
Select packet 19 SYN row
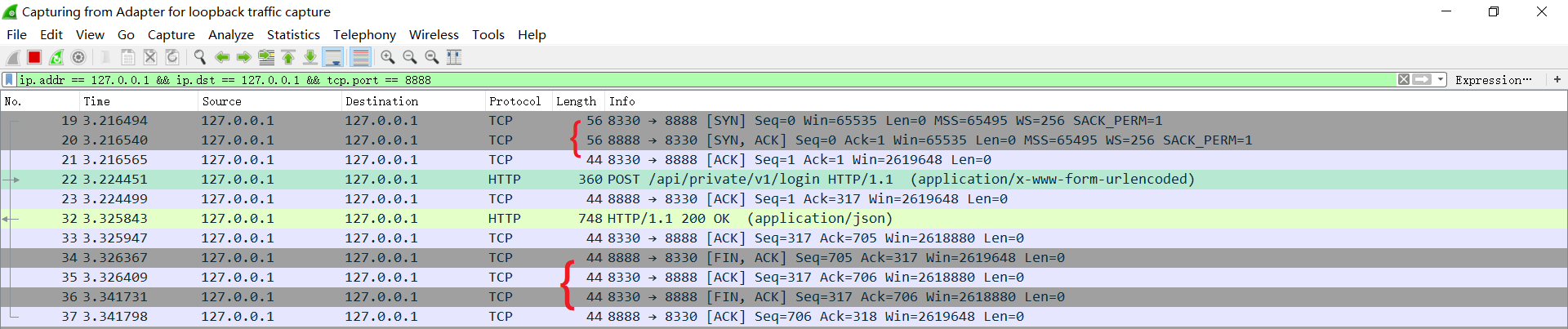coord(784,121)
